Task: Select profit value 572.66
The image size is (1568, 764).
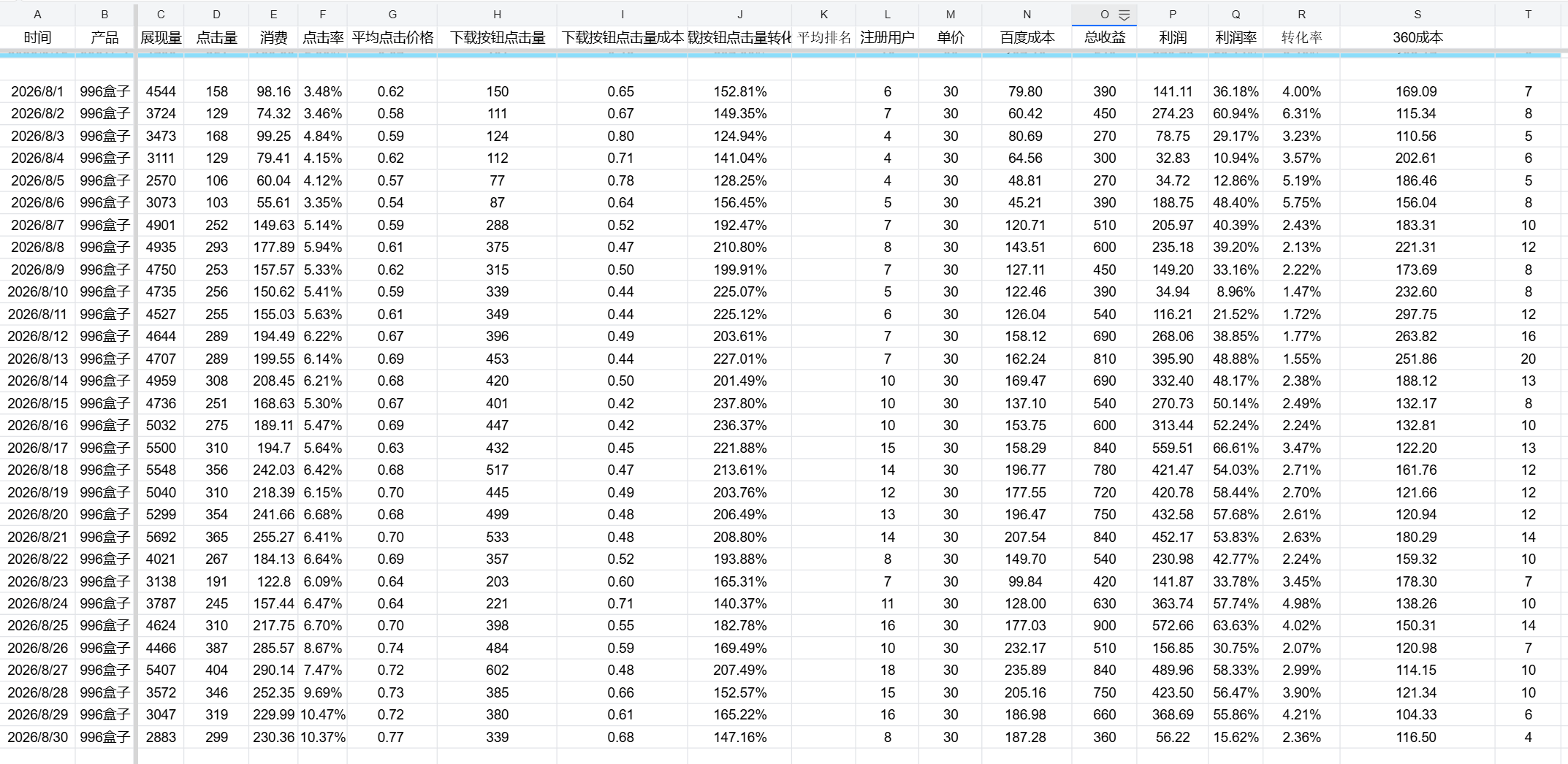Action: pyautogui.click(x=1173, y=625)
